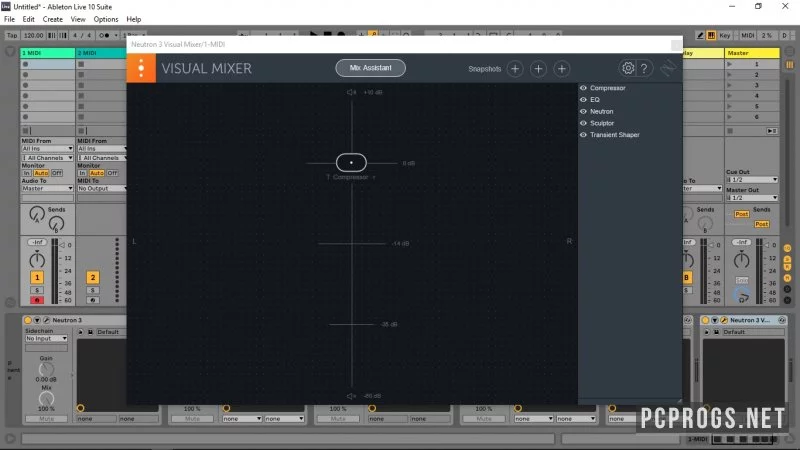Open the Create menu
Viewport: 800px width, 450px height.
tap(53, 19)
